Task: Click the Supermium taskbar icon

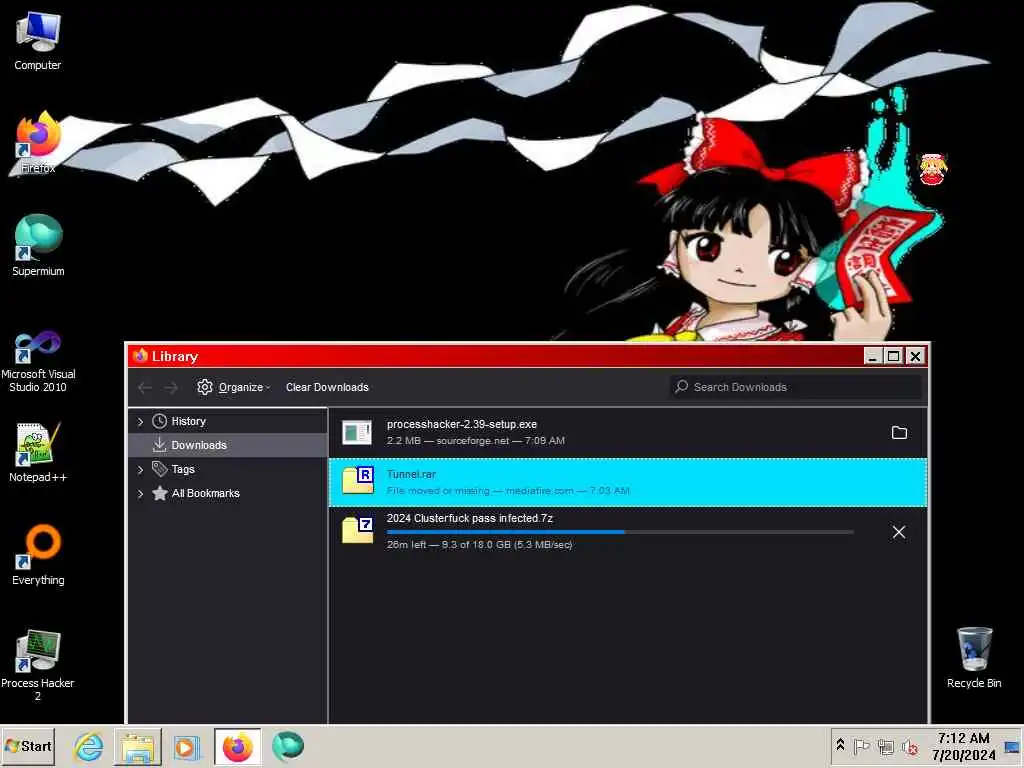Action: click(288, 746)
